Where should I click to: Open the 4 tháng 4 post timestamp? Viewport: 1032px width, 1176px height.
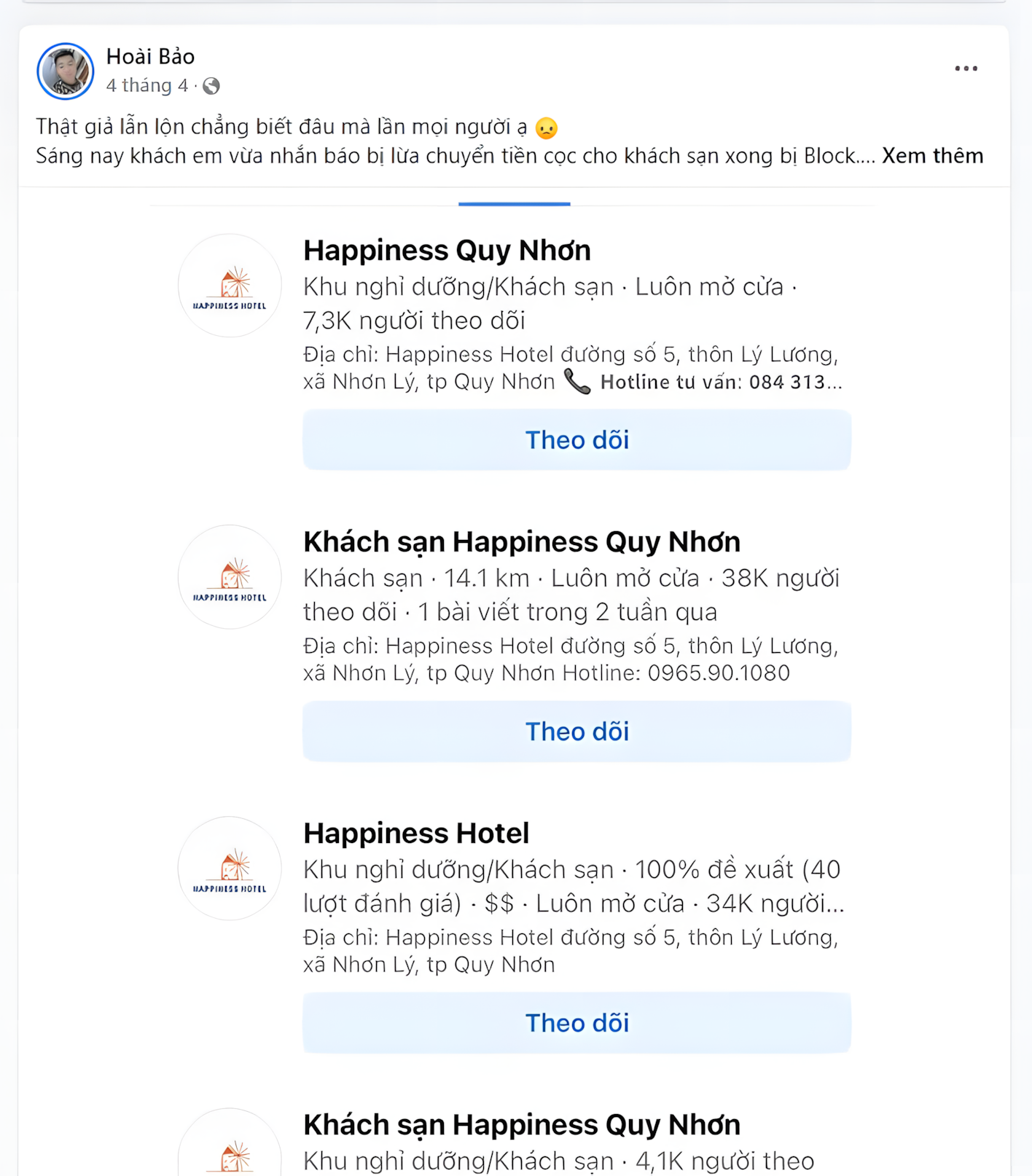pyautogui.click(x=147, y=86)
